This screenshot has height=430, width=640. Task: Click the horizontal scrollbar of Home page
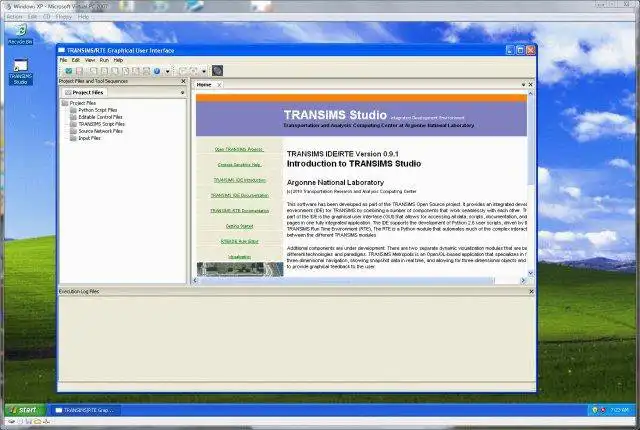[x=359, y=281]
